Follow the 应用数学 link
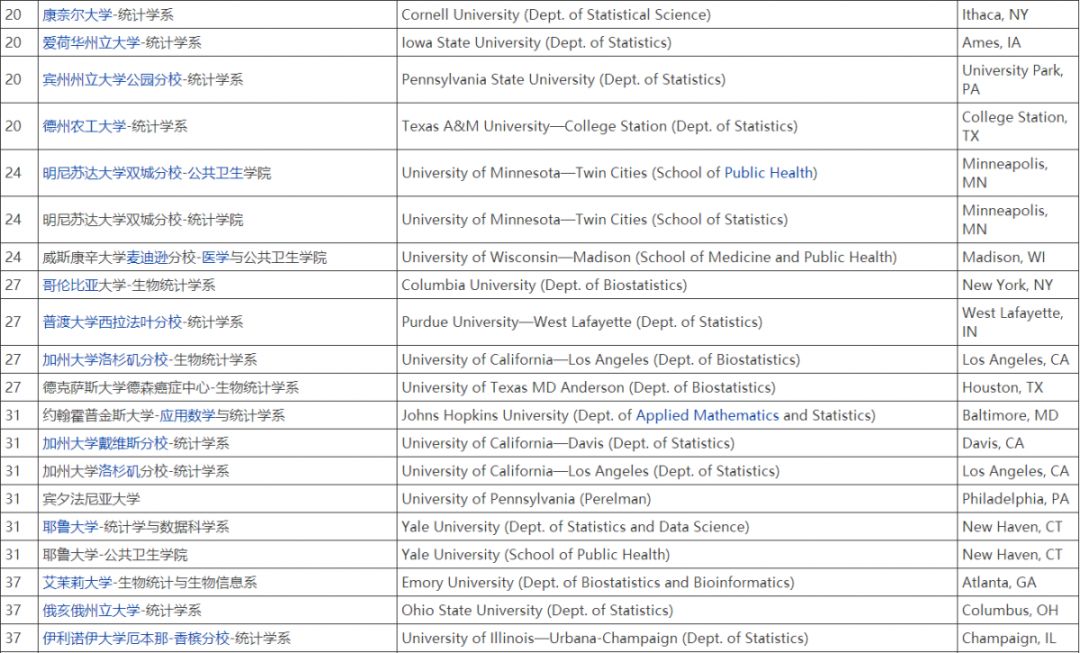1080x653 pixels. tap(187, 415)
